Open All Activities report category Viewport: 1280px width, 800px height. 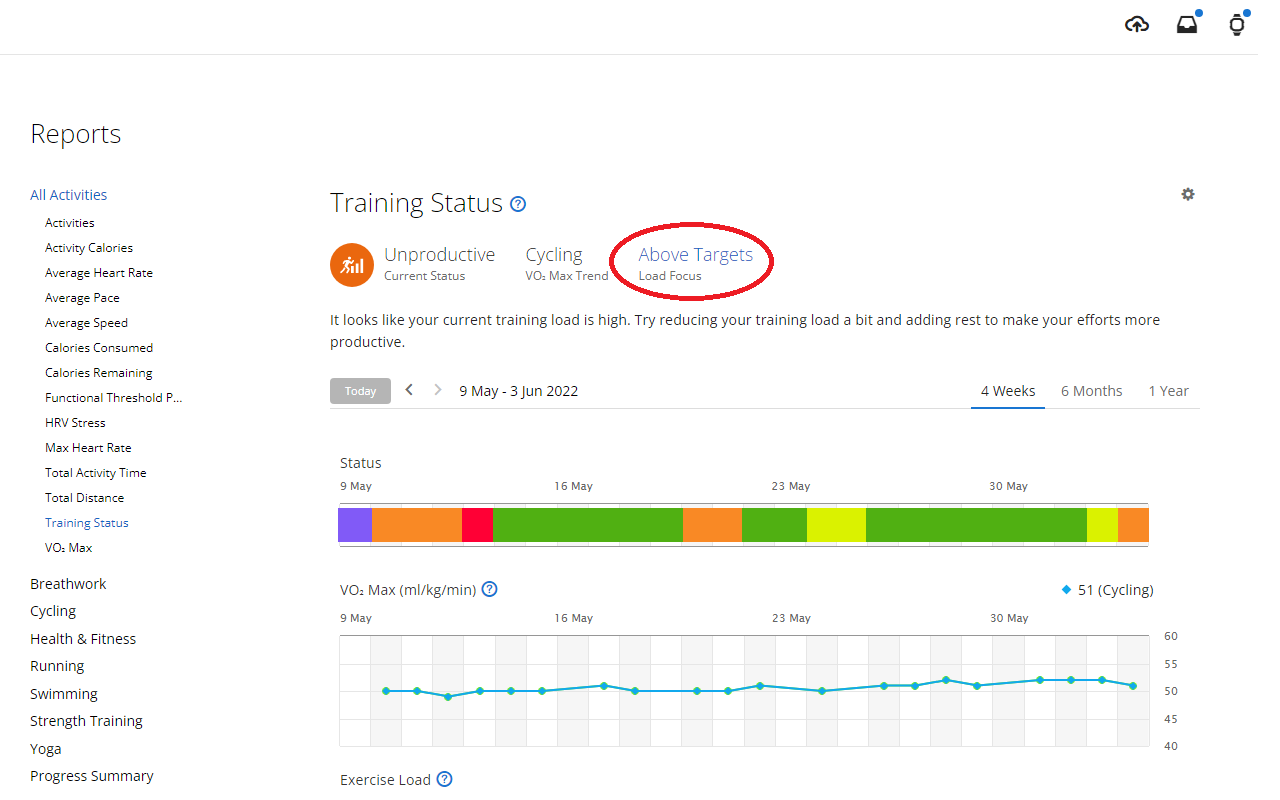(x=69, y=195)
